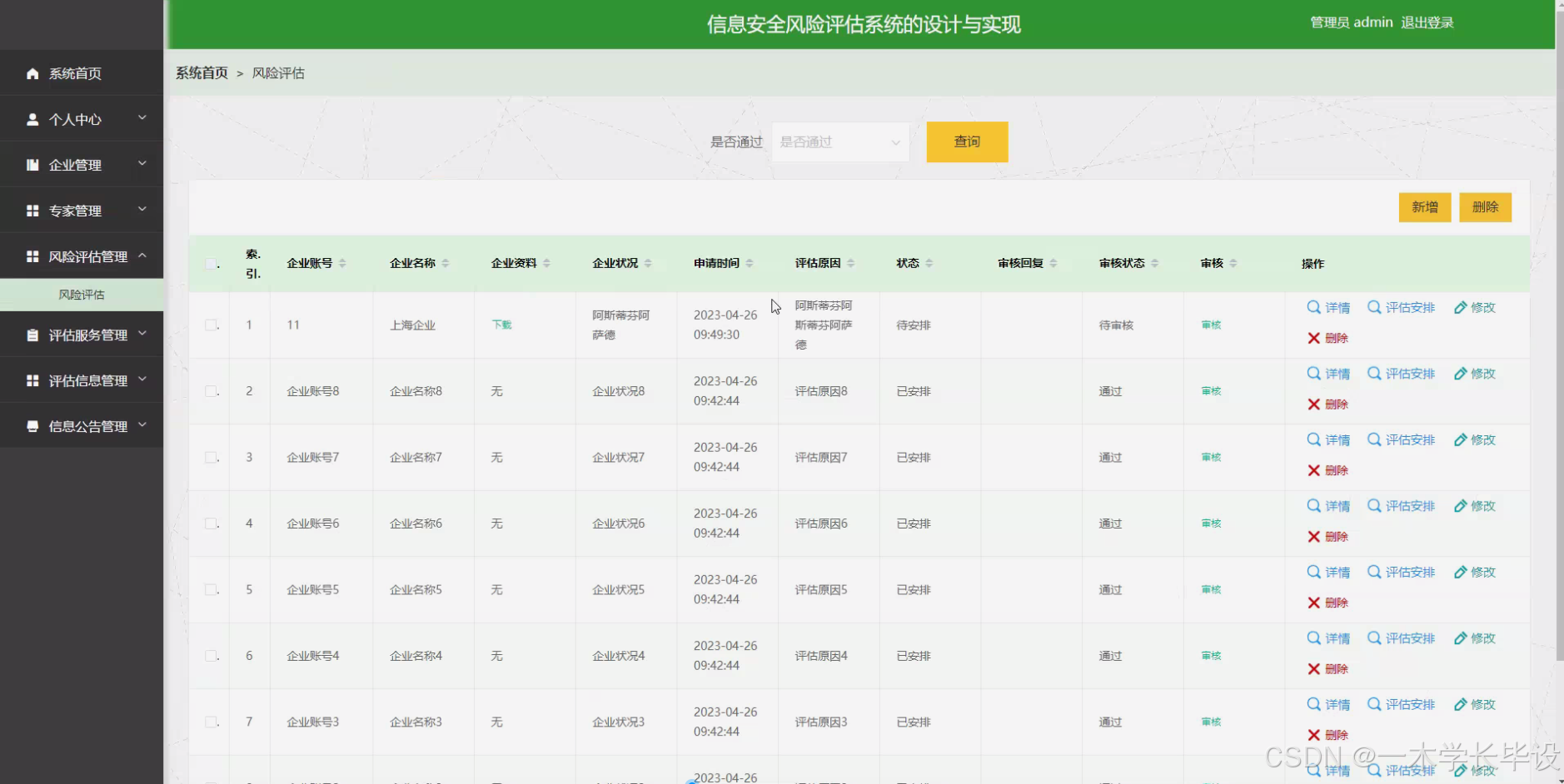Check the checkbox for 上海企业 row

point(210,325)
